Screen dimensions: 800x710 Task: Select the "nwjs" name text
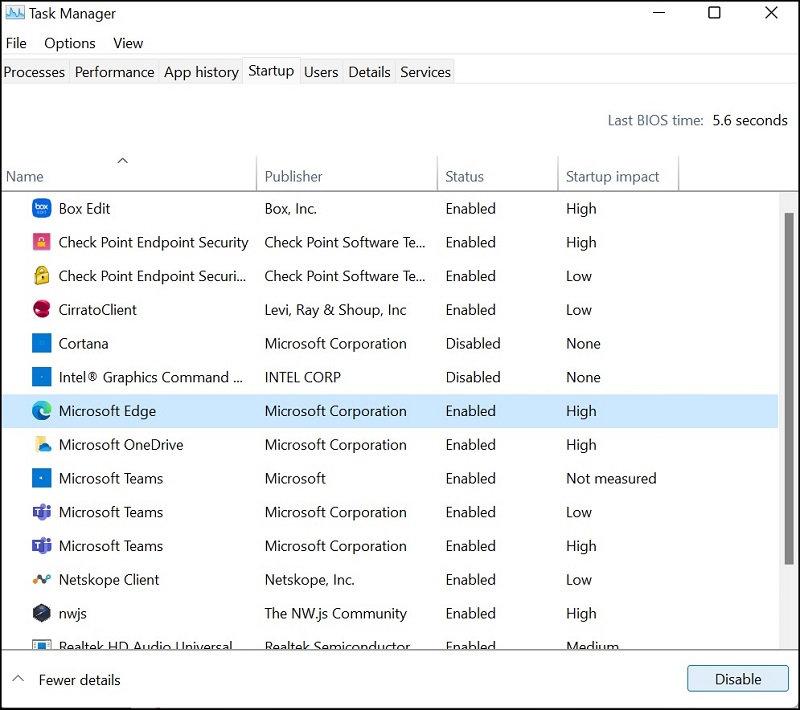pyautogui.click(x=72, y=614)
